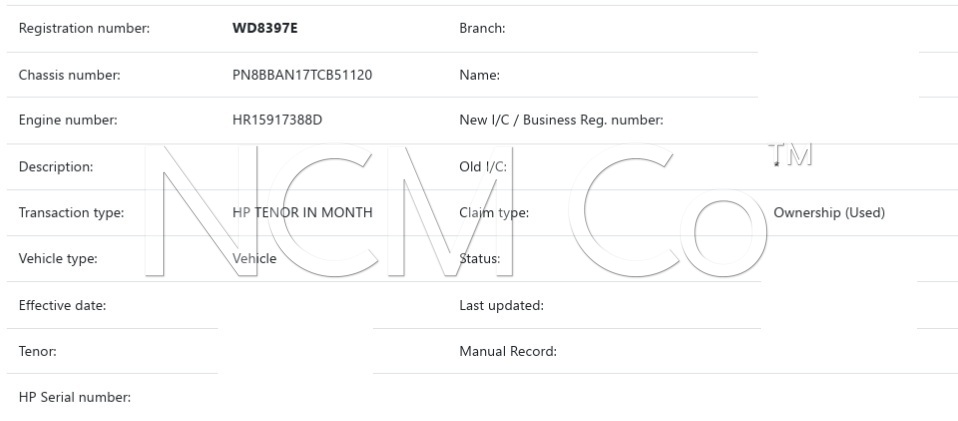958x421 pixels.
Task: Select the chassis number PN8BBAN17TCB51120
Action: pyautogui.click(x=302, y=75)
